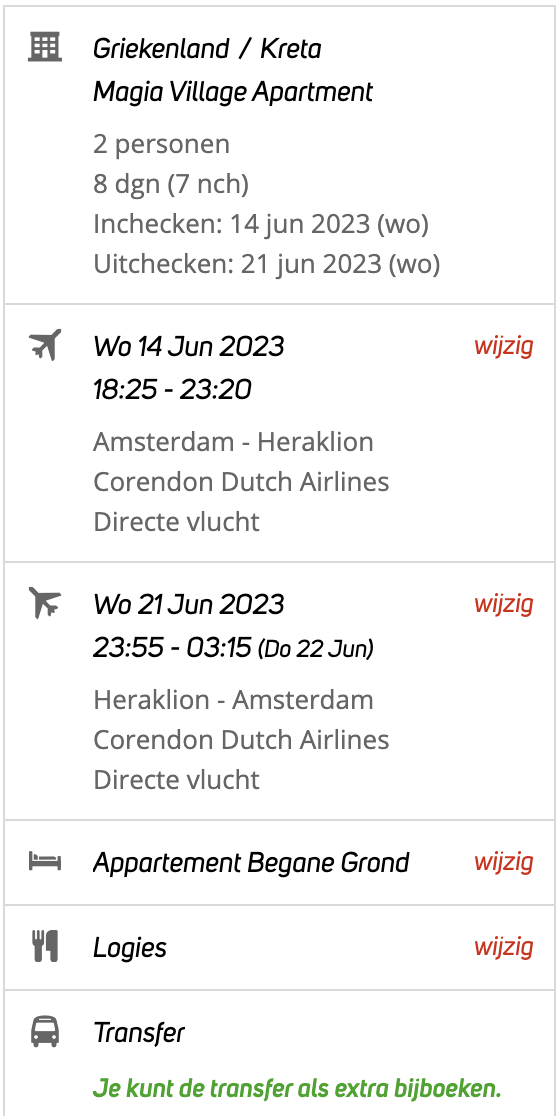Click the Heraklion - Amsterdam route text
Screen dimensions: 556x1116
[234, 700]
